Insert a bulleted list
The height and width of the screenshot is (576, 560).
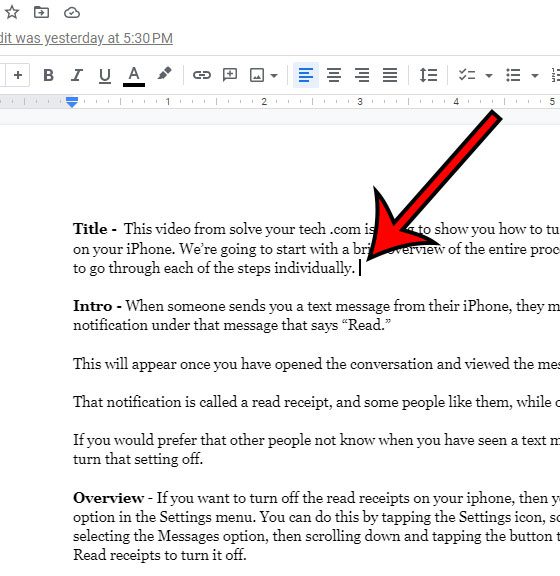[x=513, y=75]
